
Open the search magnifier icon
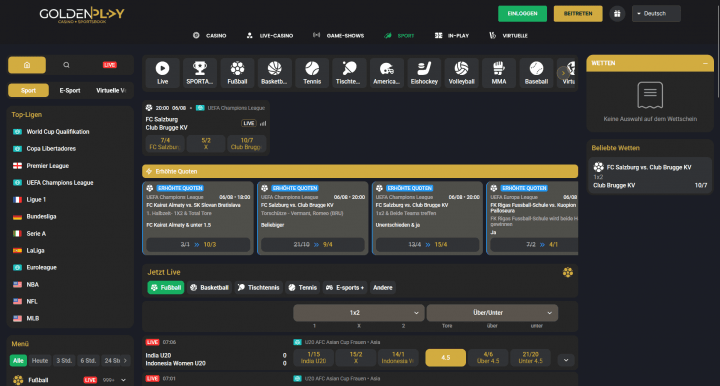[66, 65]
